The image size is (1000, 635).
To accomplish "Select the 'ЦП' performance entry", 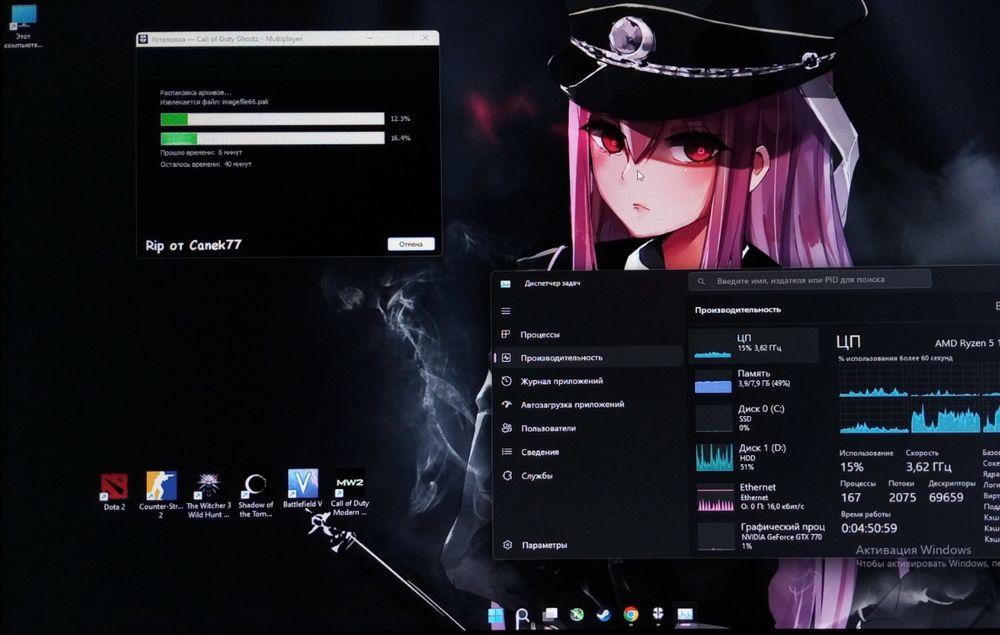I will tap(754, 345).
